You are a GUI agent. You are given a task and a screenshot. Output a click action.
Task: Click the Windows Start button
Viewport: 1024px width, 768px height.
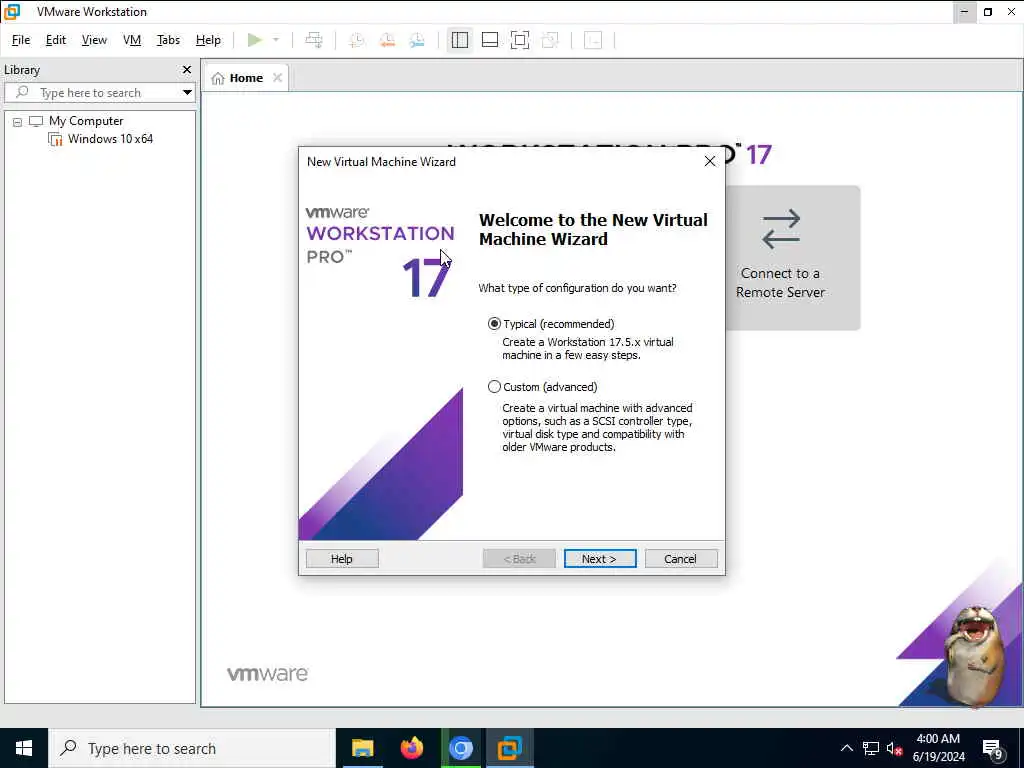click(24, 748)
